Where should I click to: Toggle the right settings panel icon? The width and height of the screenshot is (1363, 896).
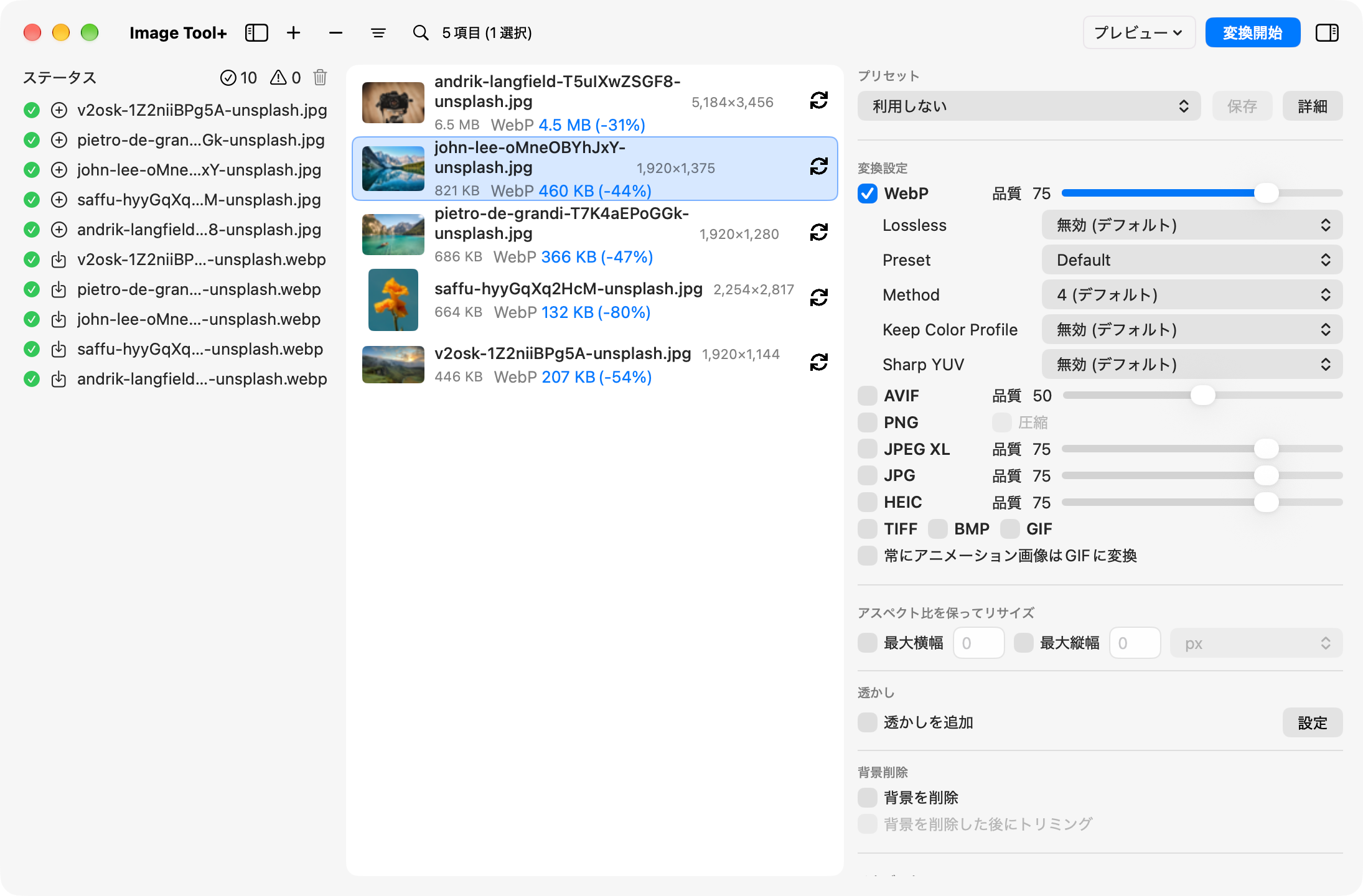(1327, 33)
